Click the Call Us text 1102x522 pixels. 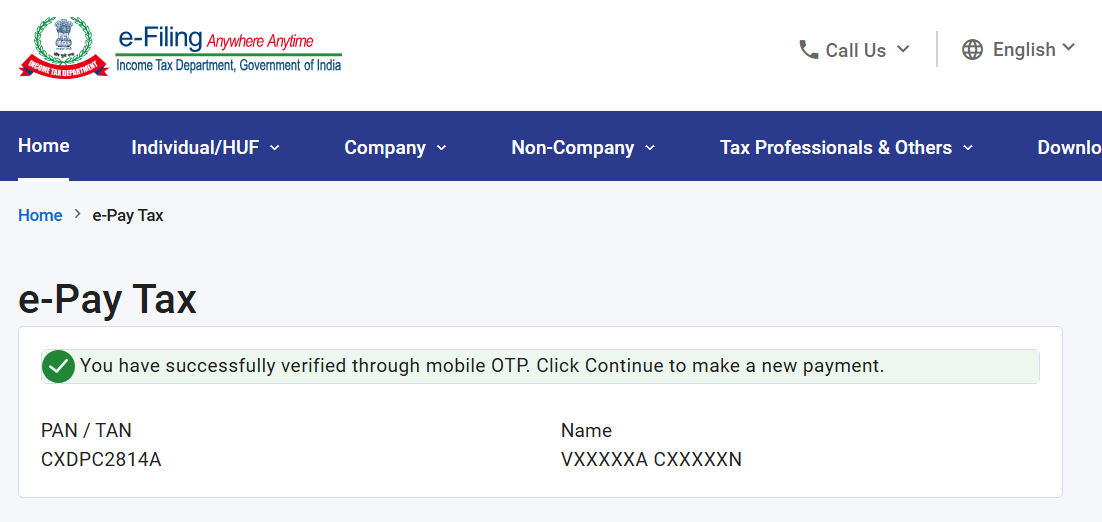point(855,51)
